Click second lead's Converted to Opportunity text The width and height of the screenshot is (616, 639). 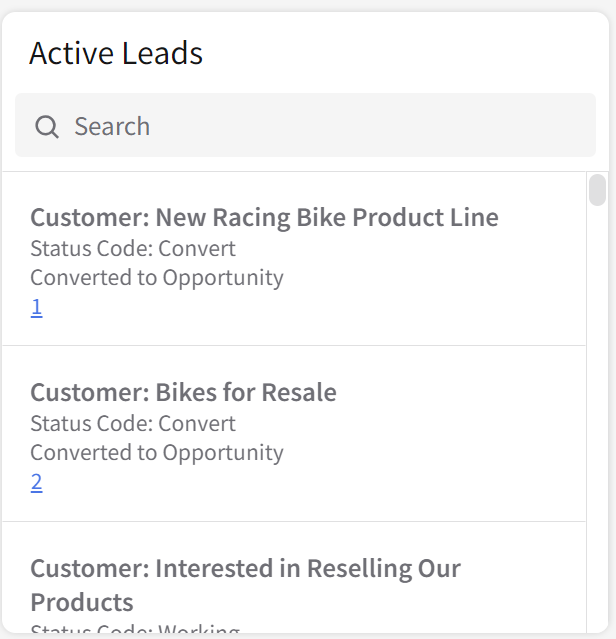tap(156, 452)
